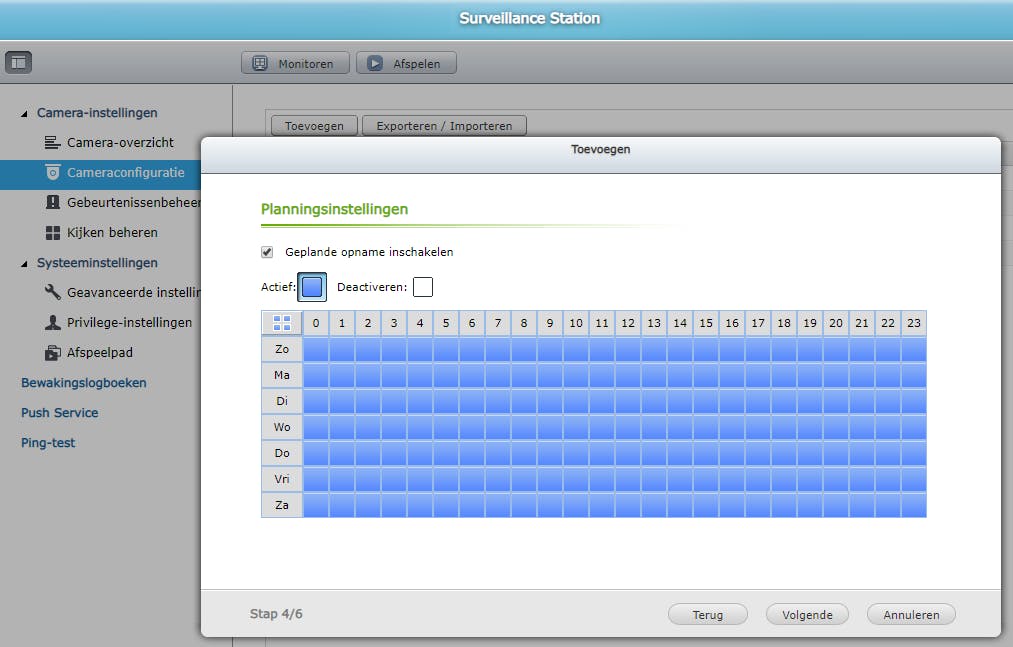Switch to the Afspelen view
This screenshot has width=1013, height=647.
click(406, 63)
